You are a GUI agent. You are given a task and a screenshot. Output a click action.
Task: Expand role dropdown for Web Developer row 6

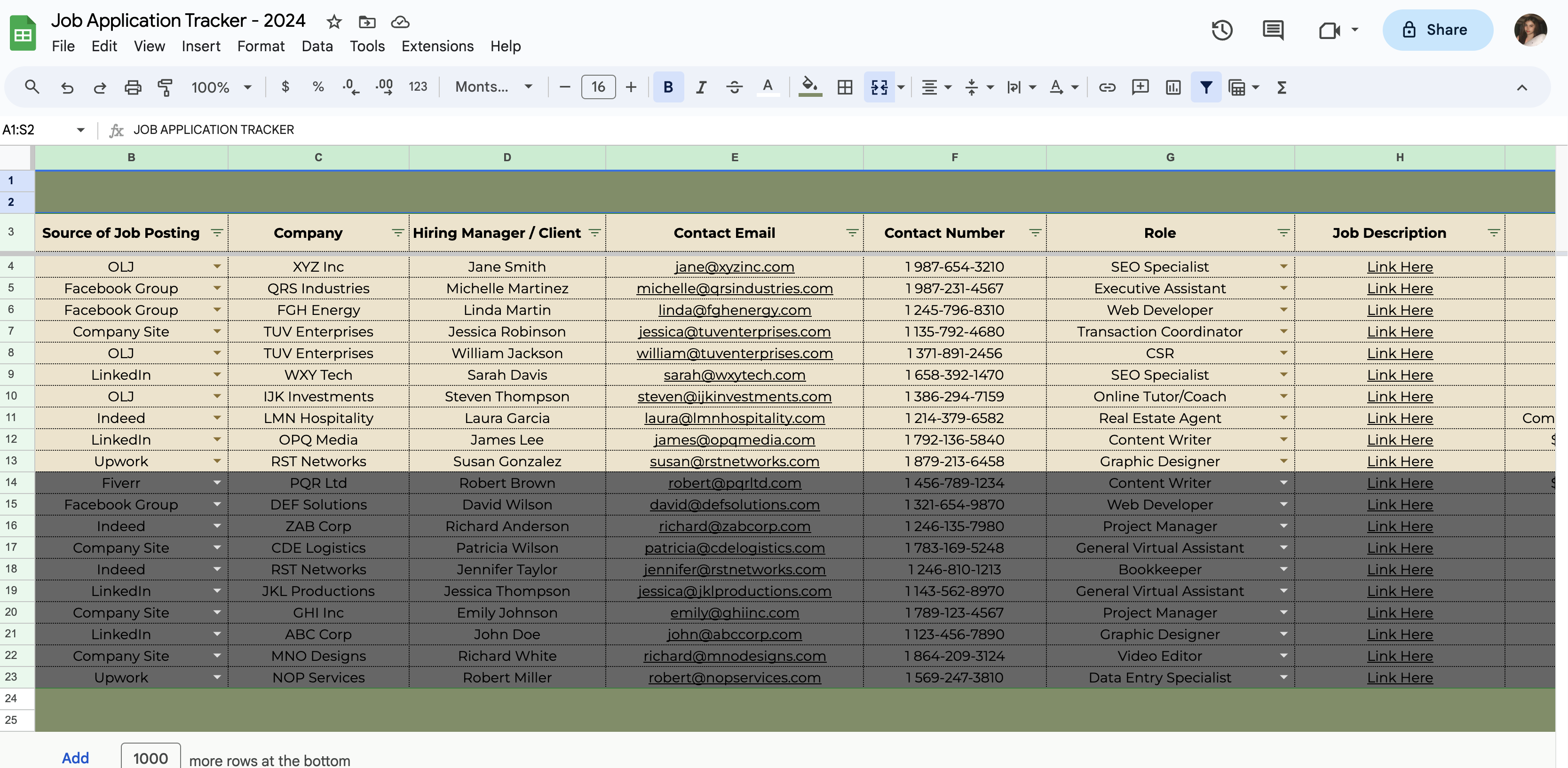click(1283, 310)
